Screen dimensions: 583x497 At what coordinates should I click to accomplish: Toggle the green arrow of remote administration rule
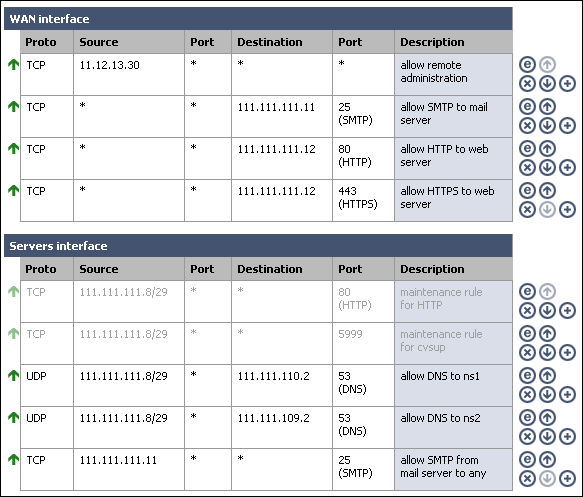click(x=13, y=65)
